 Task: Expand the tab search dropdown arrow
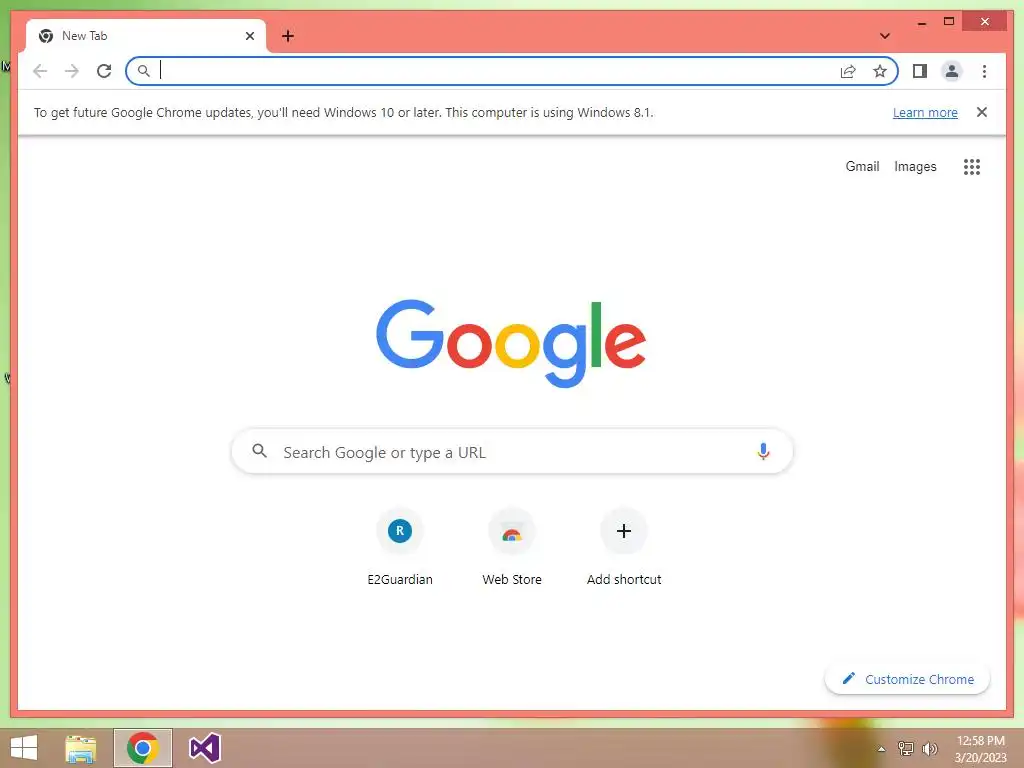coord(885,36)
